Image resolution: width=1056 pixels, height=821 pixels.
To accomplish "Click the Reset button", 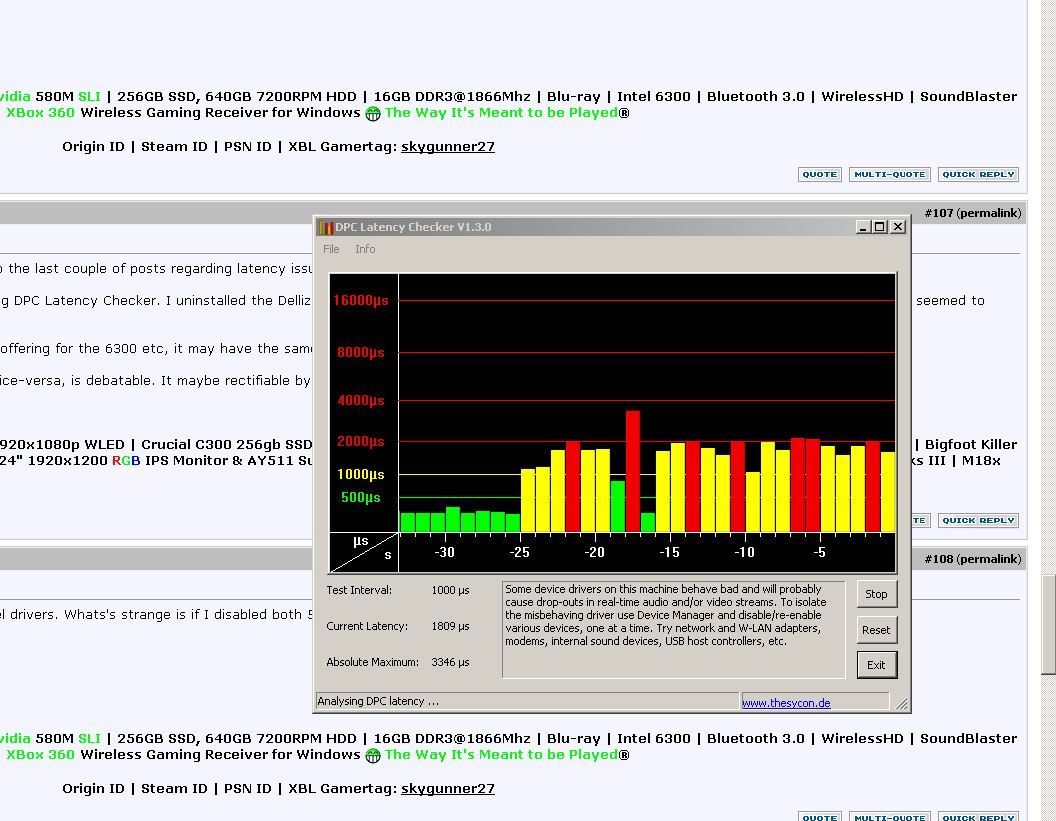I will tap(876, 630).
